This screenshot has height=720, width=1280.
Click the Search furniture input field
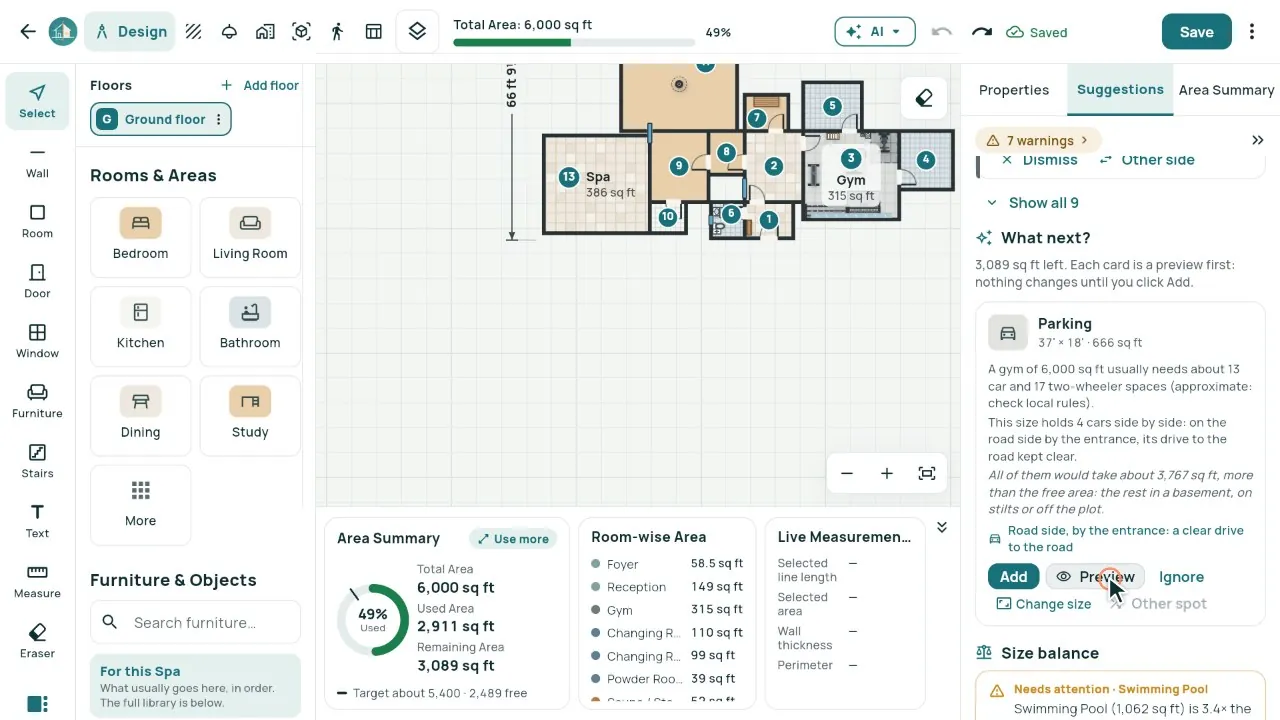tap(195, 622)
